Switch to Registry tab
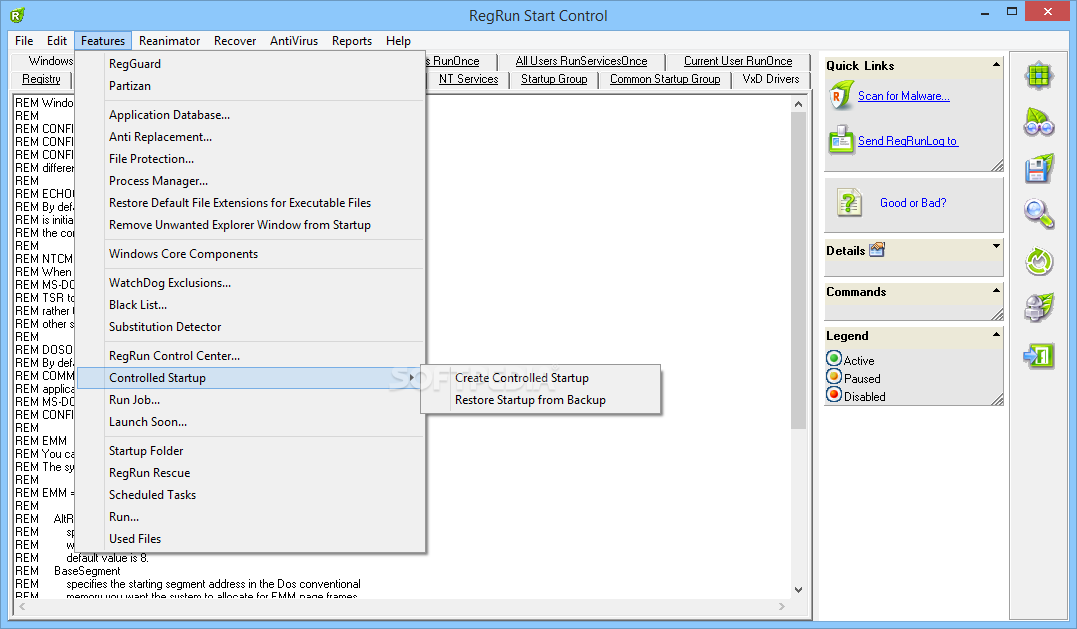This screenshot has width=1077, height=629. click(41, 79)
